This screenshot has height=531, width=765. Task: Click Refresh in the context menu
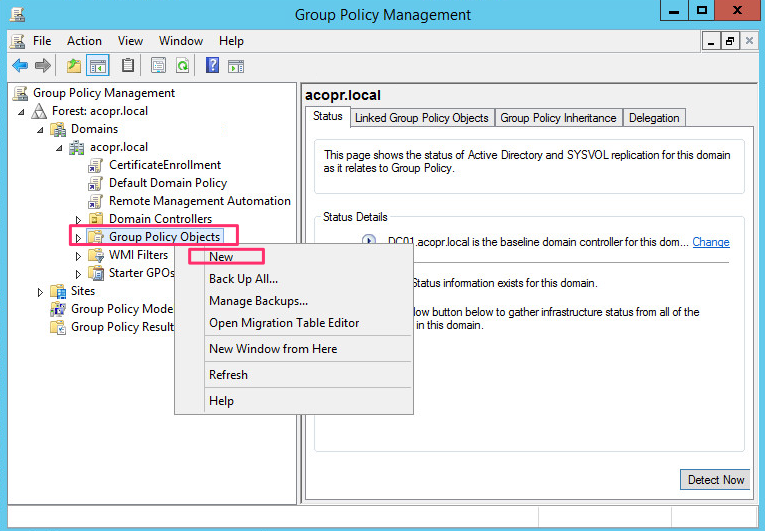(294, 374)
